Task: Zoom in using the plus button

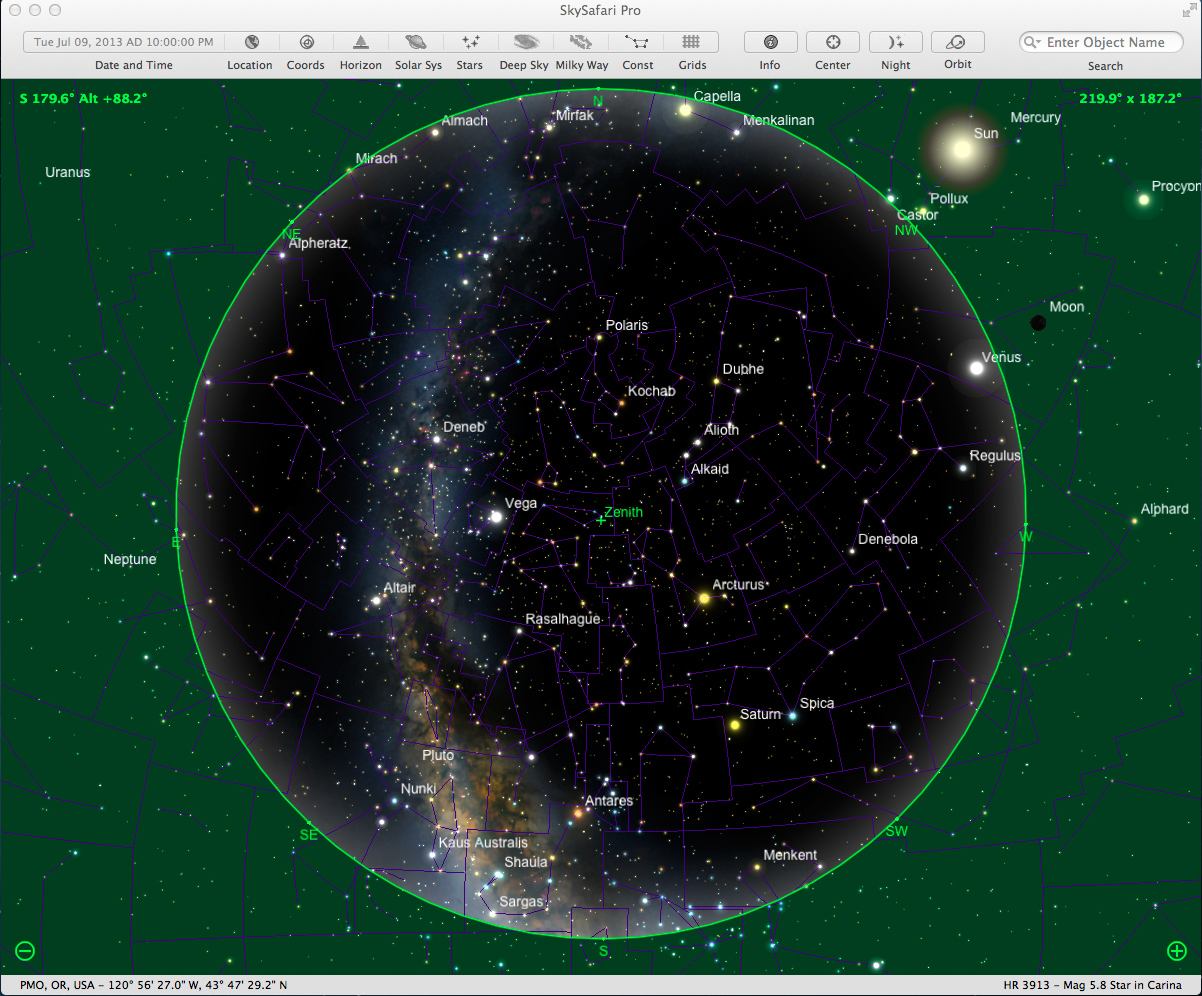Action: 1178,951
